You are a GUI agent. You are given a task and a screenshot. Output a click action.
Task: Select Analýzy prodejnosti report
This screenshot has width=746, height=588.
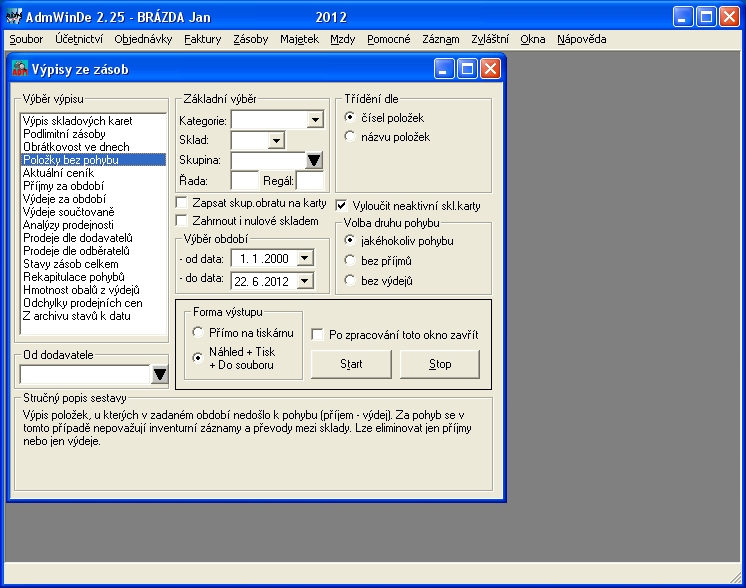click(x=94, y=225)
